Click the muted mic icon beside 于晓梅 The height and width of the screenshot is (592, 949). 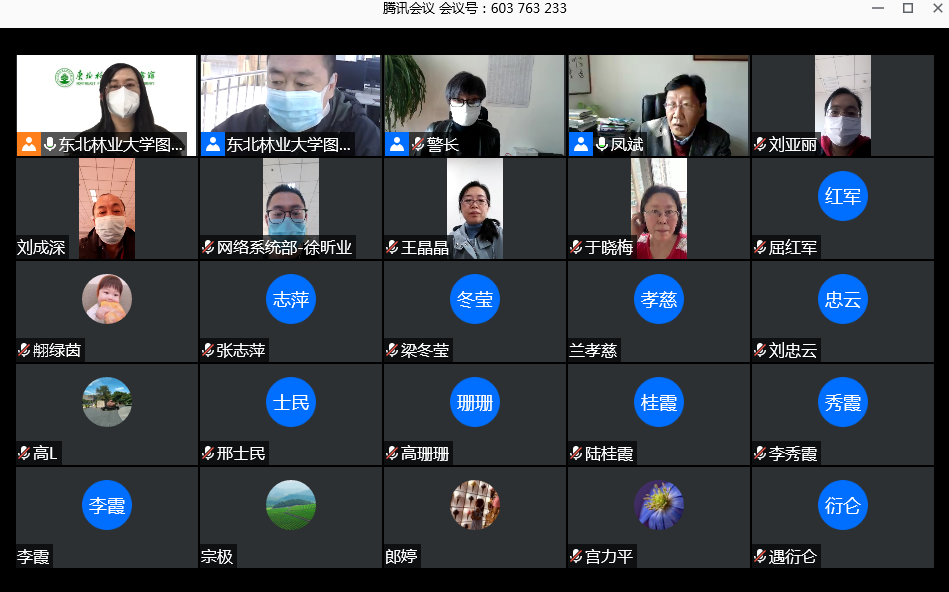click(x=576, y=247)
